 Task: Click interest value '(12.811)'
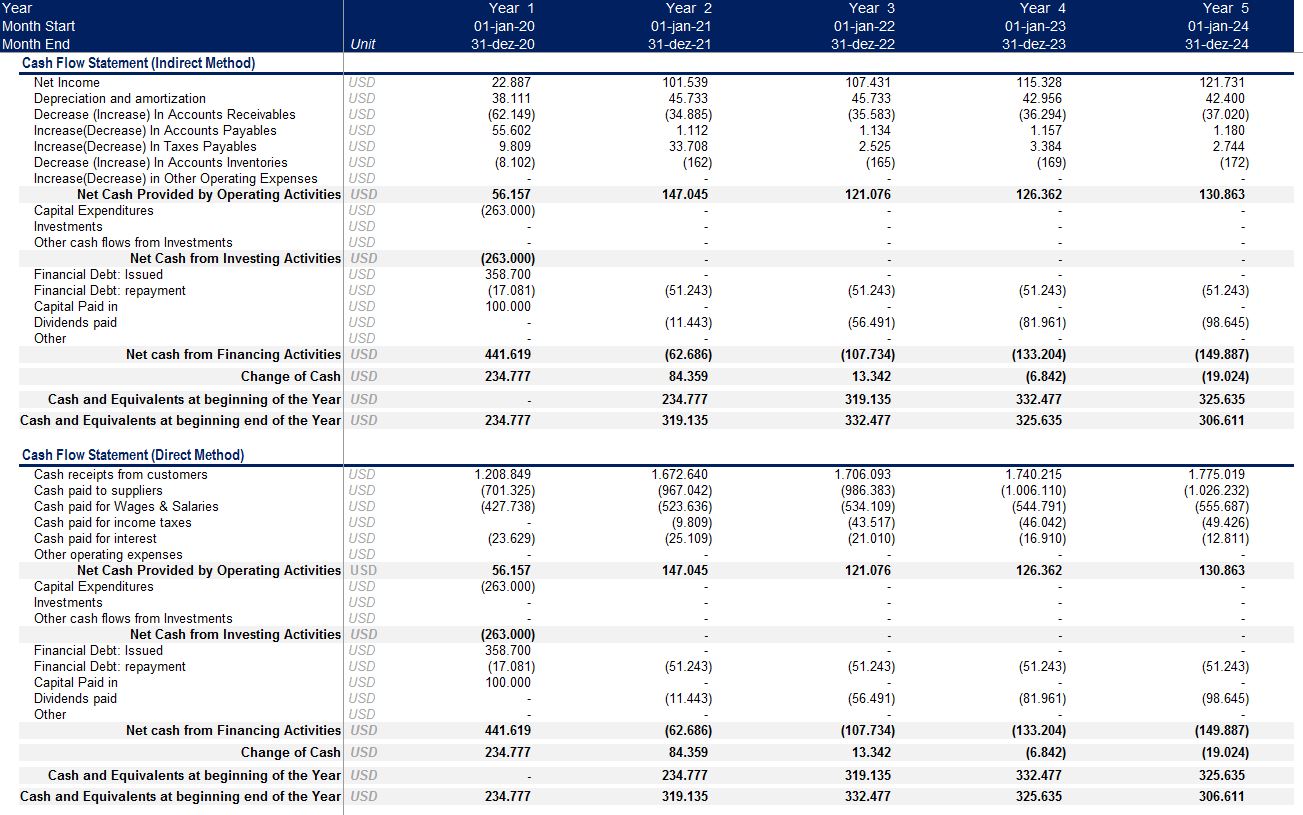1225,538
